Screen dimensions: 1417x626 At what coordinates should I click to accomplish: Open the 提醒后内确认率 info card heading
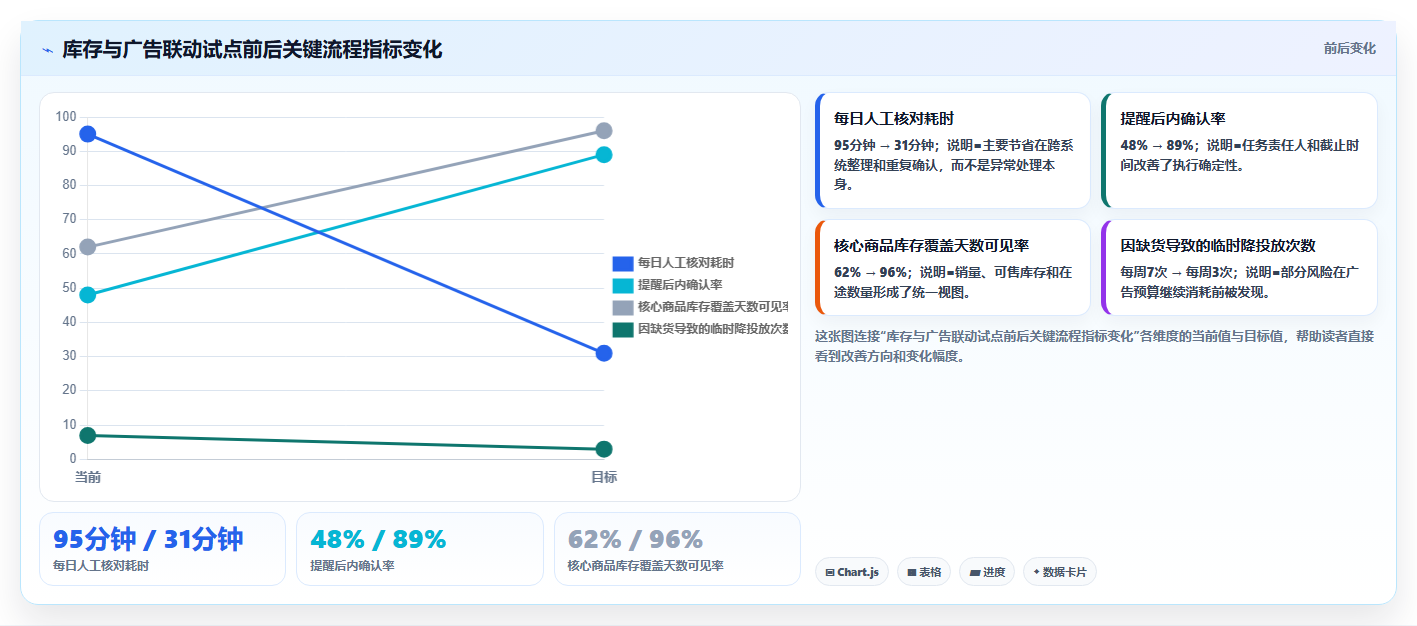[1173, 118]
